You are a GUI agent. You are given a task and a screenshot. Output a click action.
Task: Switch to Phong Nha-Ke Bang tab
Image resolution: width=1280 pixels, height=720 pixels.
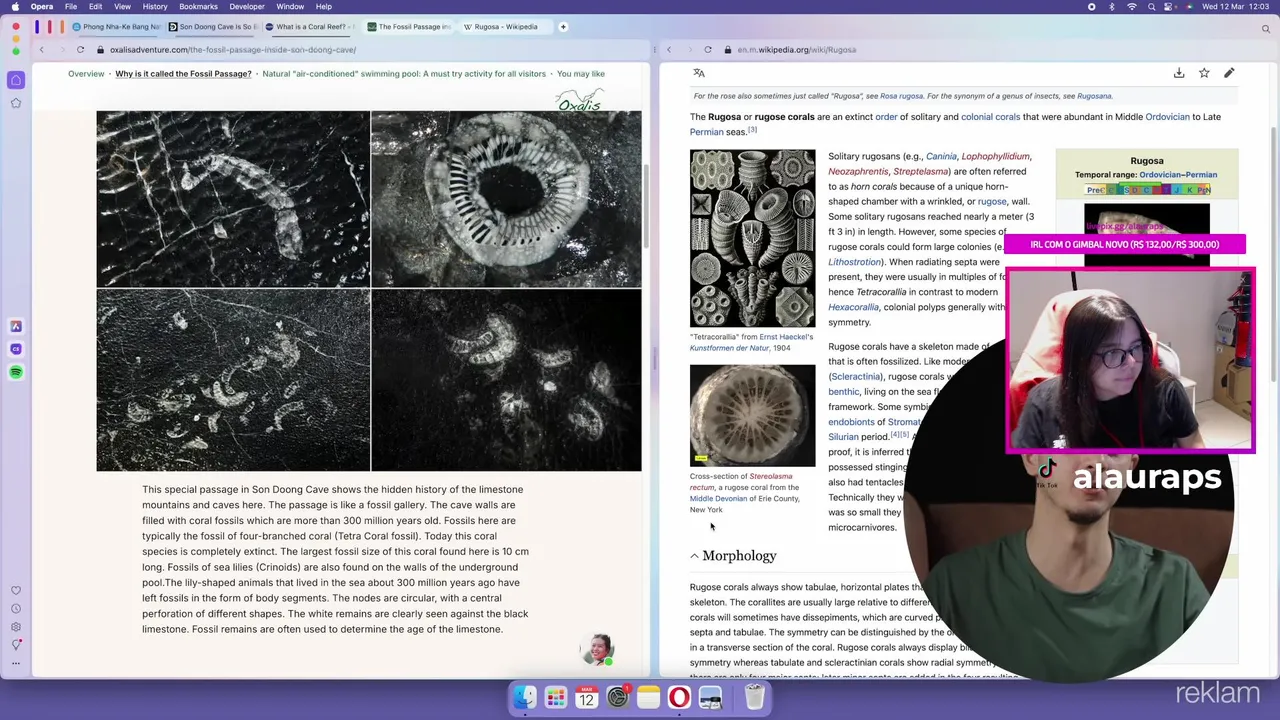tap(115, 27)
